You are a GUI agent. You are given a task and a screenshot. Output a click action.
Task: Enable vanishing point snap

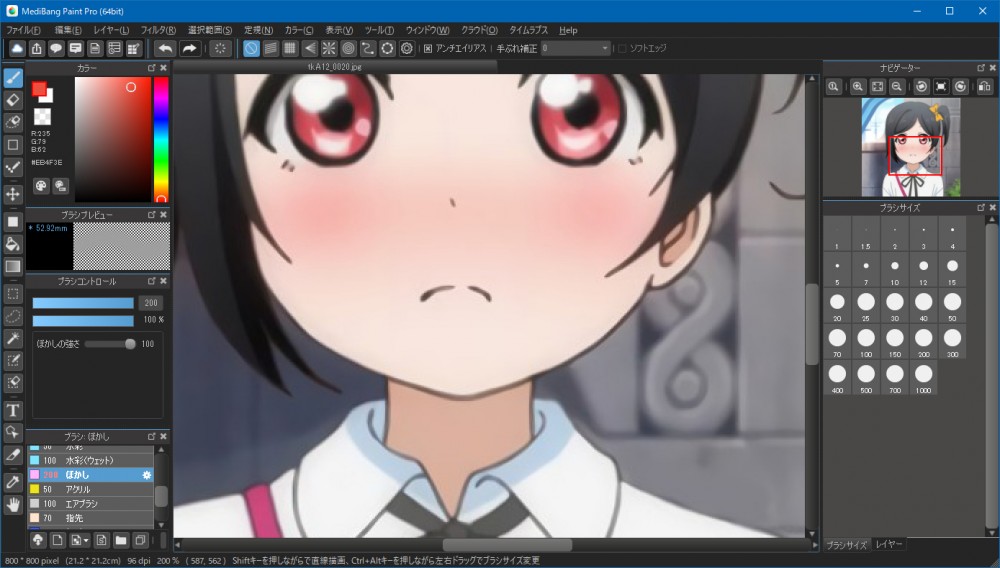click(309, 48)
